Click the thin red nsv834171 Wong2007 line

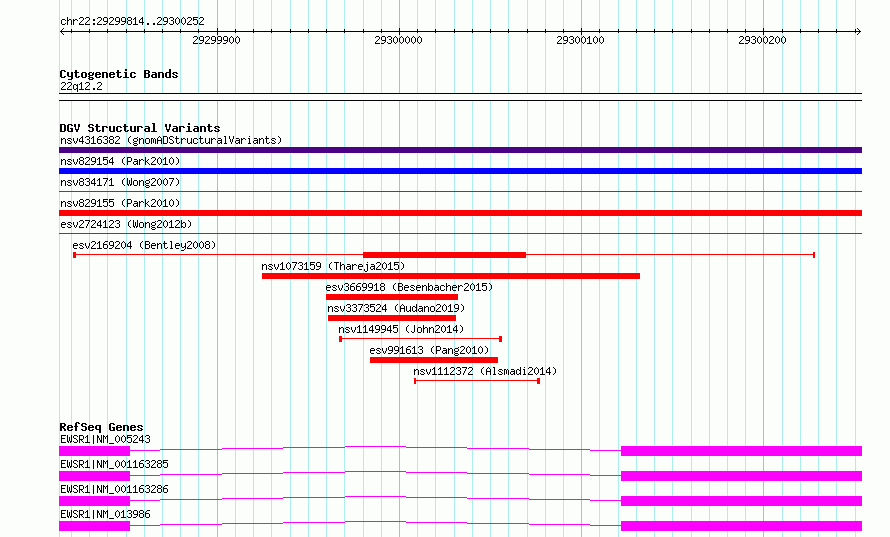pos(460,192)
